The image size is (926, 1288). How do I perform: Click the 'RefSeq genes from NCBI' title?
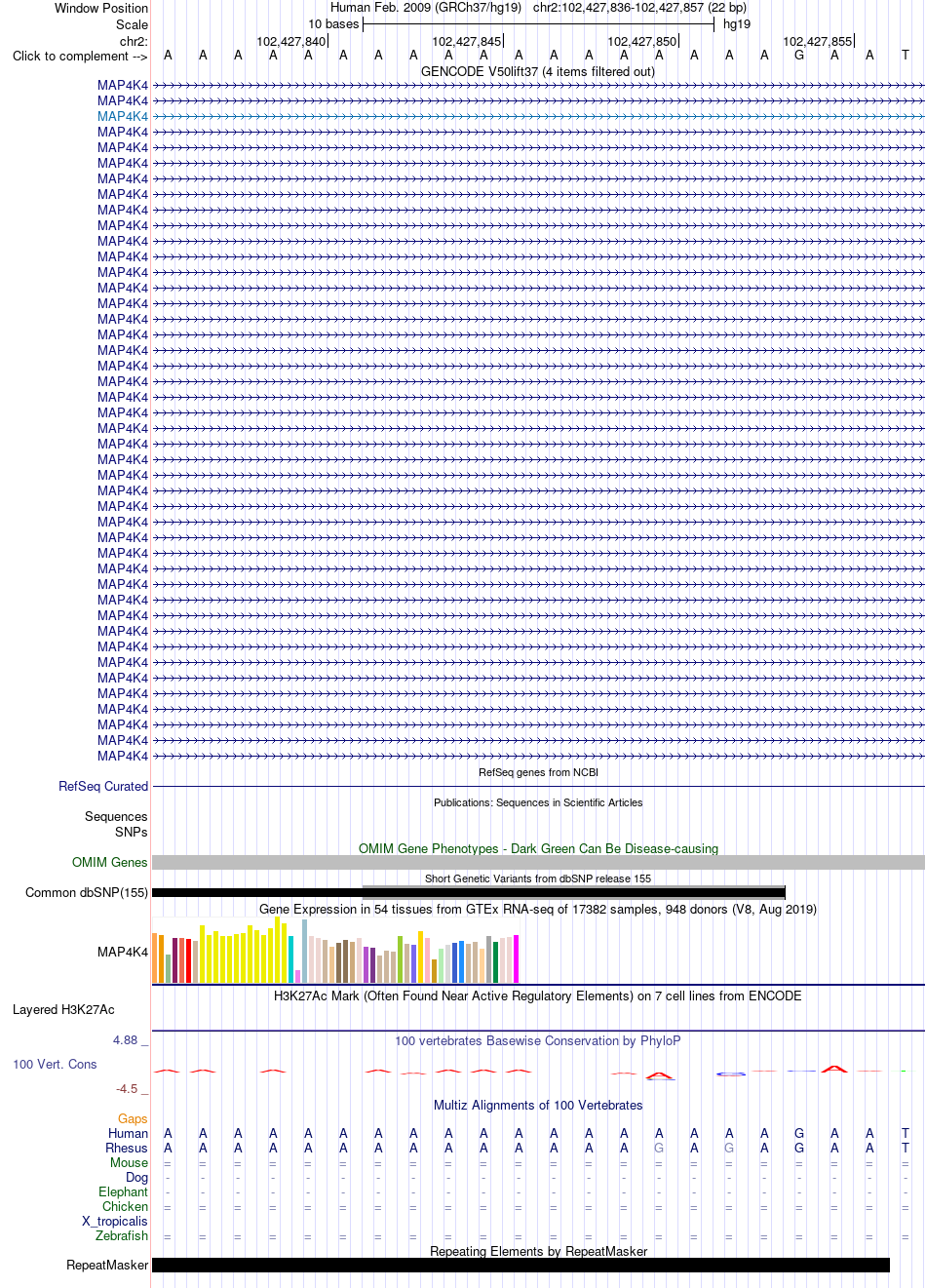coord(538,772)
